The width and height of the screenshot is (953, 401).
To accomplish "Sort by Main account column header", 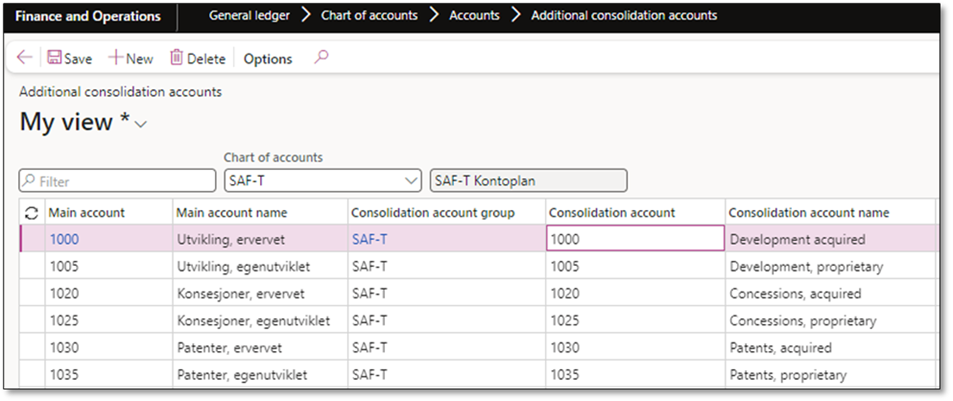I will pyautogui.click(x=88, y=213).
